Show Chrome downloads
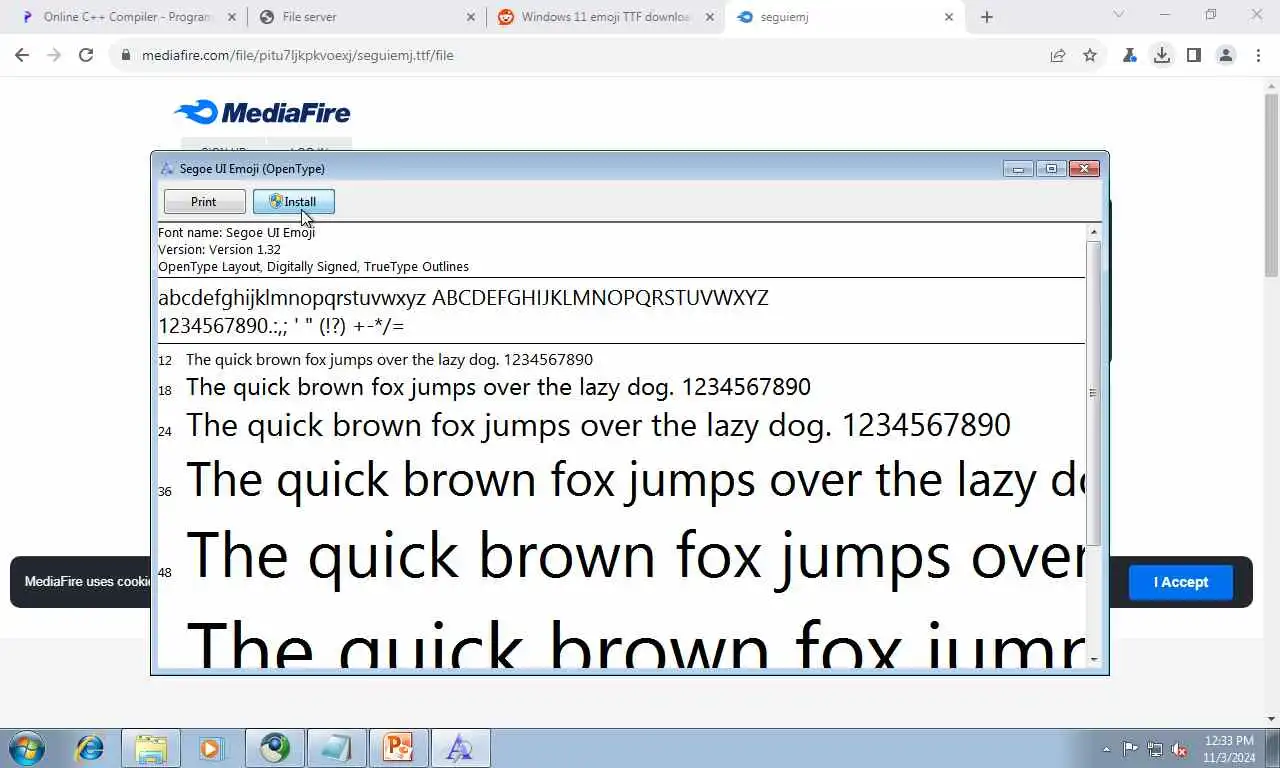This screenshot has height=768, width=1280. tap(1162, 55)
